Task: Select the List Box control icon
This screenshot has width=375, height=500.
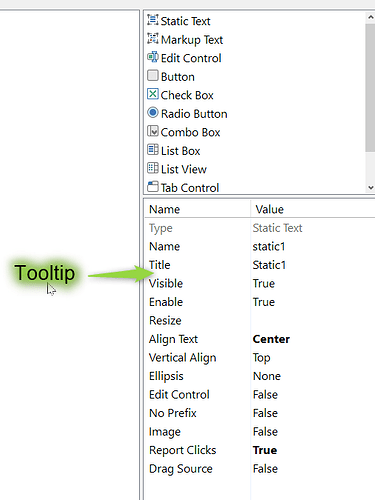Action: (153, 149)
